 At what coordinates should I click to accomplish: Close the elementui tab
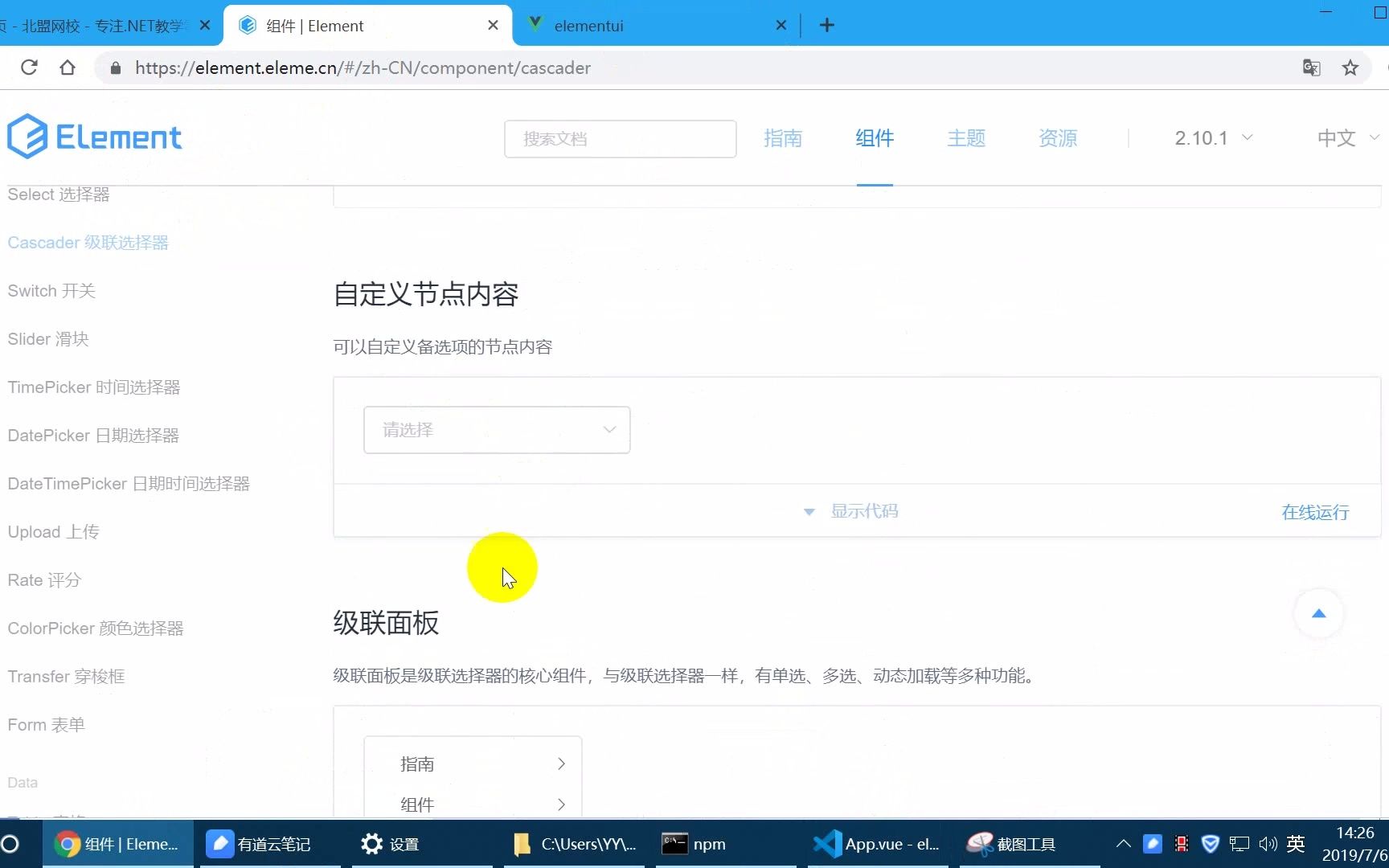pyautogui.click(x=781, y=26)
